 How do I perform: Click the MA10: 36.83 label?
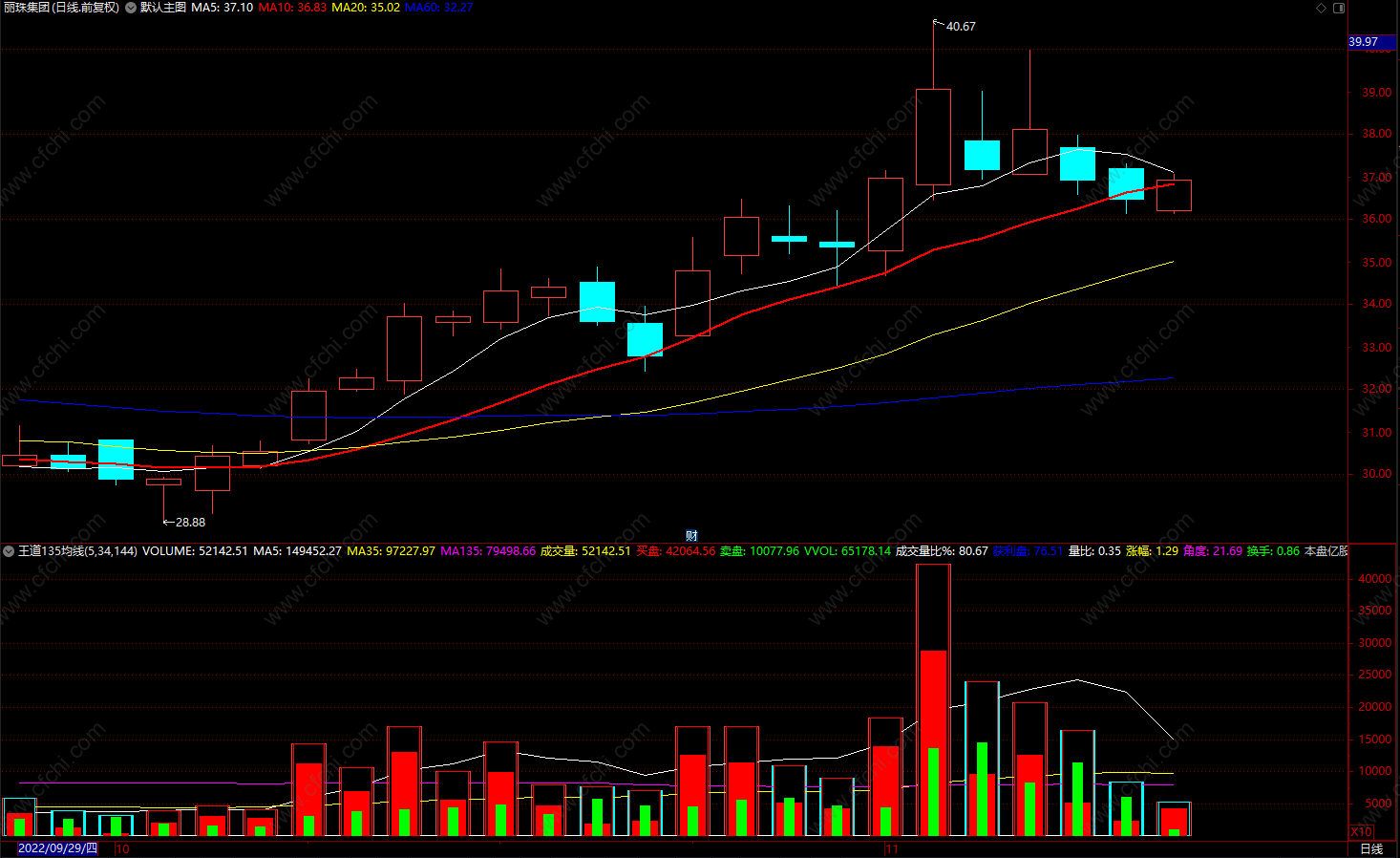(292, 8)
